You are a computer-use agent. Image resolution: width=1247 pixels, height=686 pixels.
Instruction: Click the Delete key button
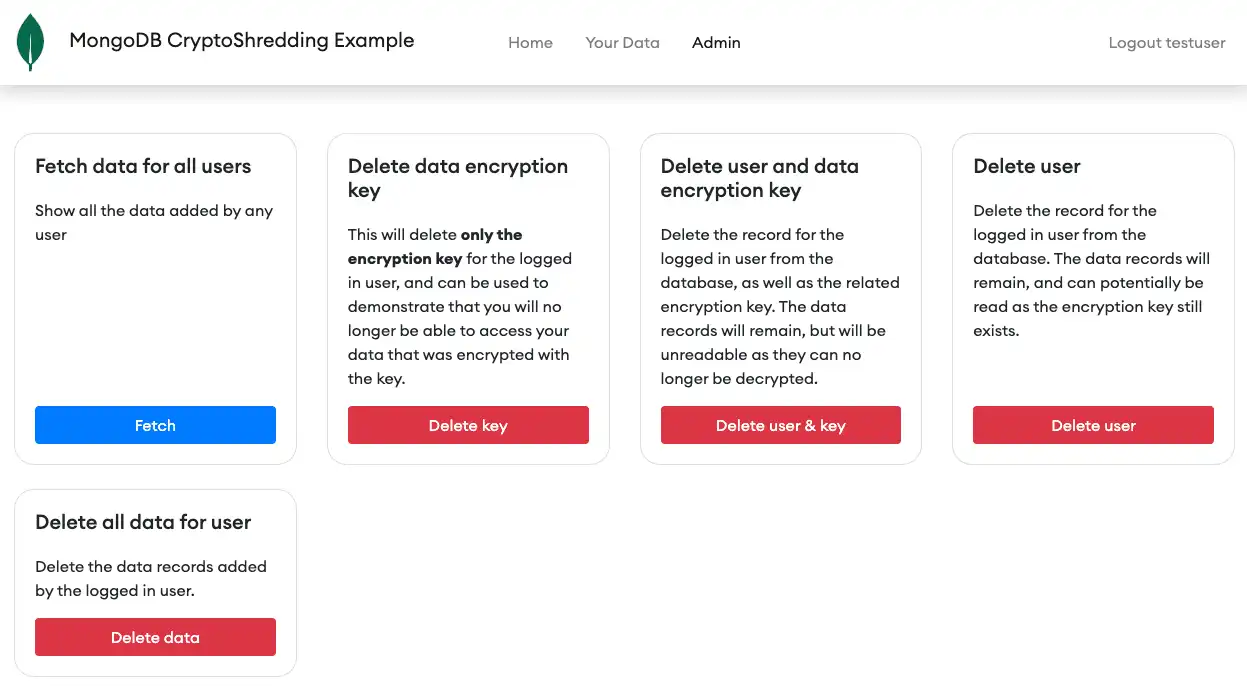tap(468, 425)
